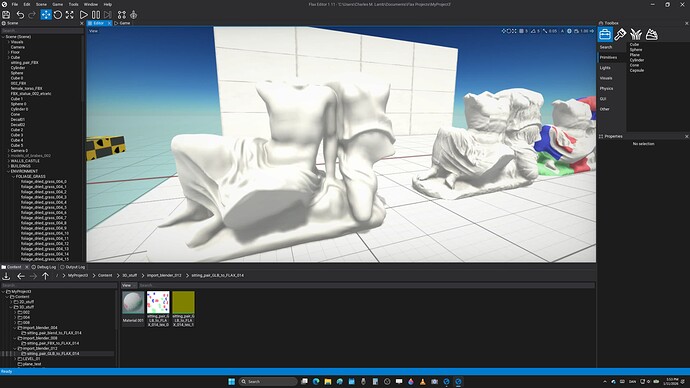This screenshot has height=388, width=690.
Task: Go up one folder level
Action: pyautogui.click(x=45, y=276)
